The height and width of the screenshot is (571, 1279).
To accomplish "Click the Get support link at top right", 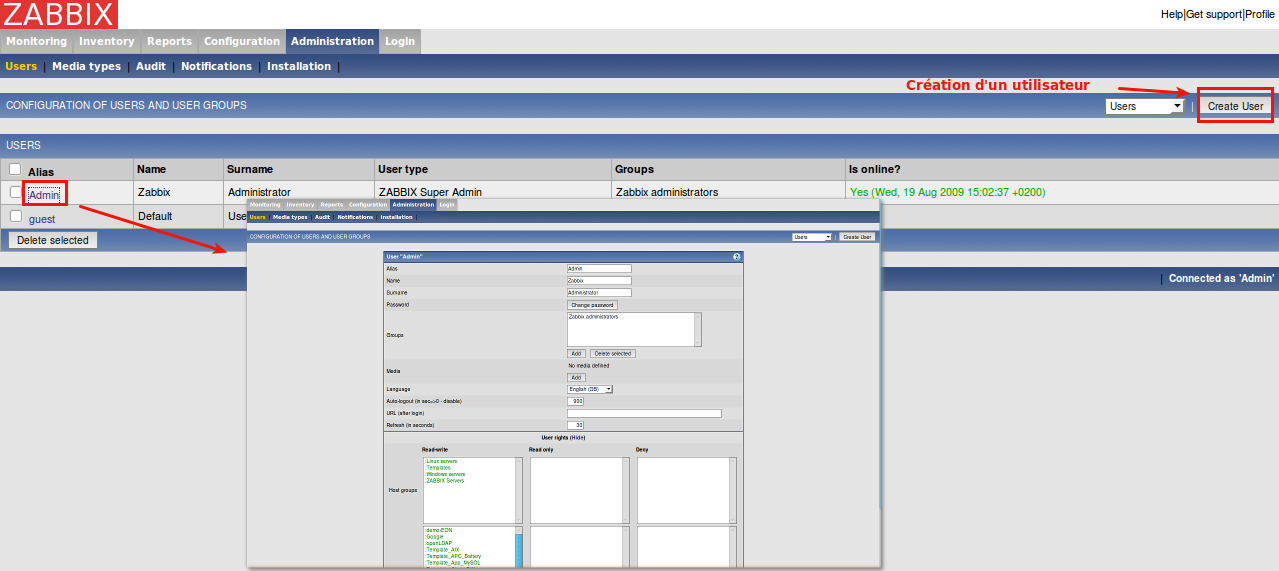I will [x=1213, y=15].
